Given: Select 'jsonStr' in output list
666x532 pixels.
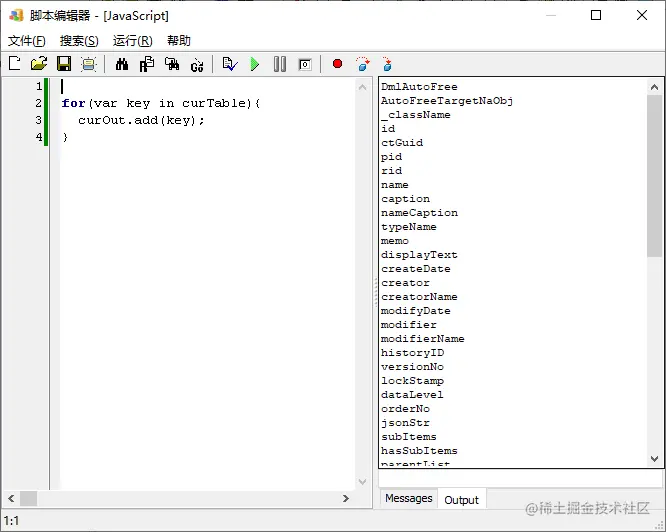Looking at the screenshot, I should 406,423.
